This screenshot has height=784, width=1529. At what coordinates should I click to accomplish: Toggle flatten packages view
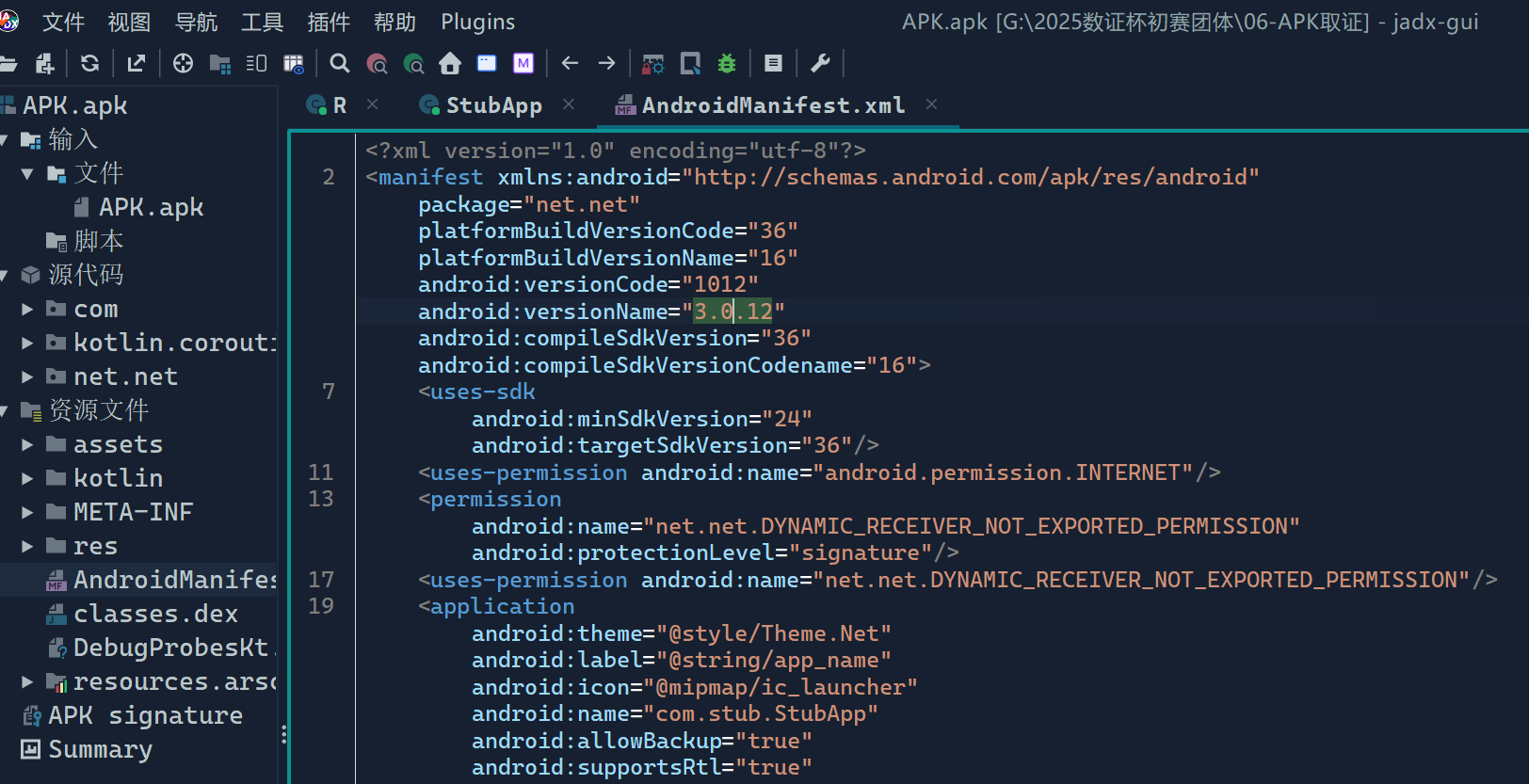click(220, 63)
